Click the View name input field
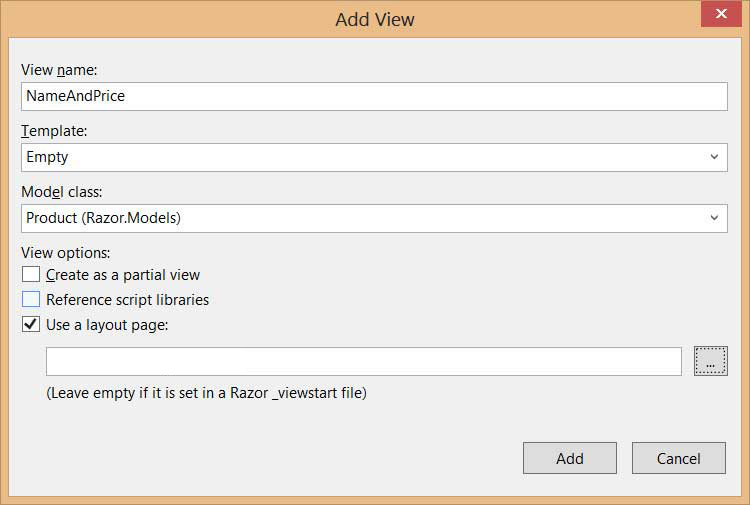This screenshot has height=505, width=750. (374, 96)
